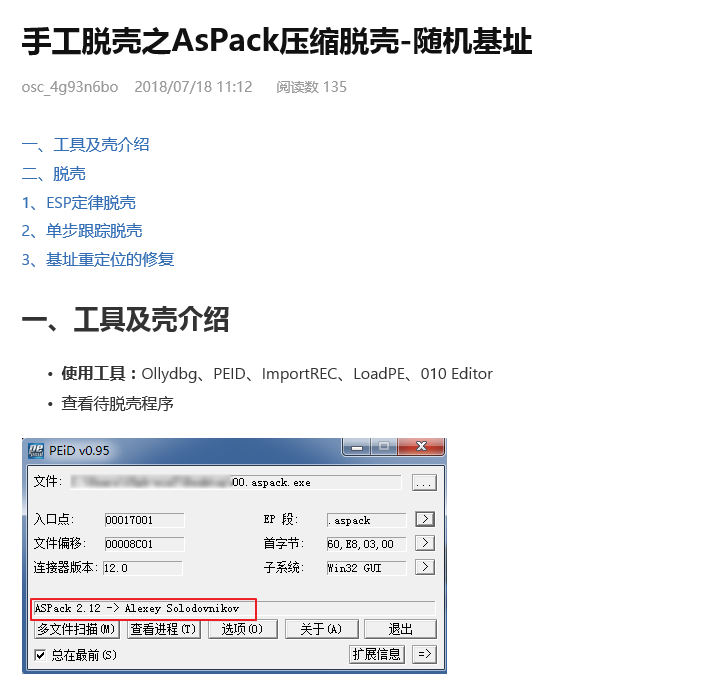Click the browse file '...' button
Screen dimensions: 707x695
[424, 482]
